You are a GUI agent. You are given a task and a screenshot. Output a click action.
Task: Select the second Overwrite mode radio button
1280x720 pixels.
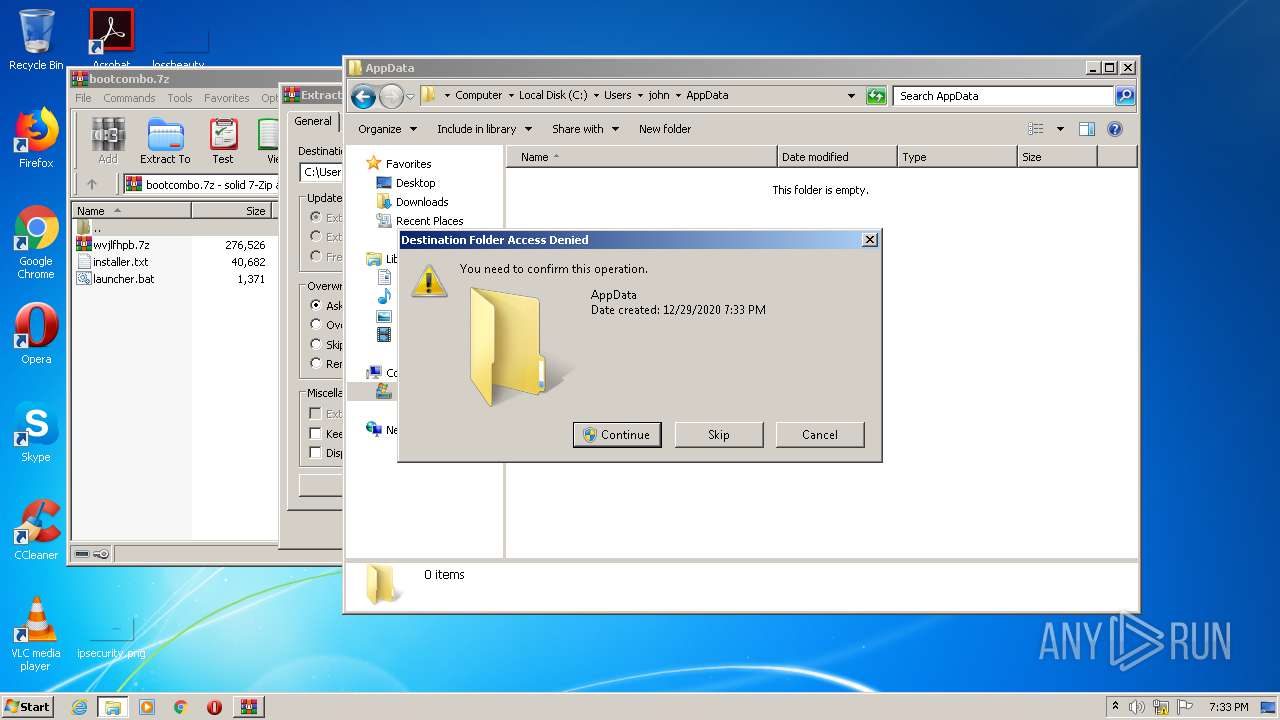[316, 324]
